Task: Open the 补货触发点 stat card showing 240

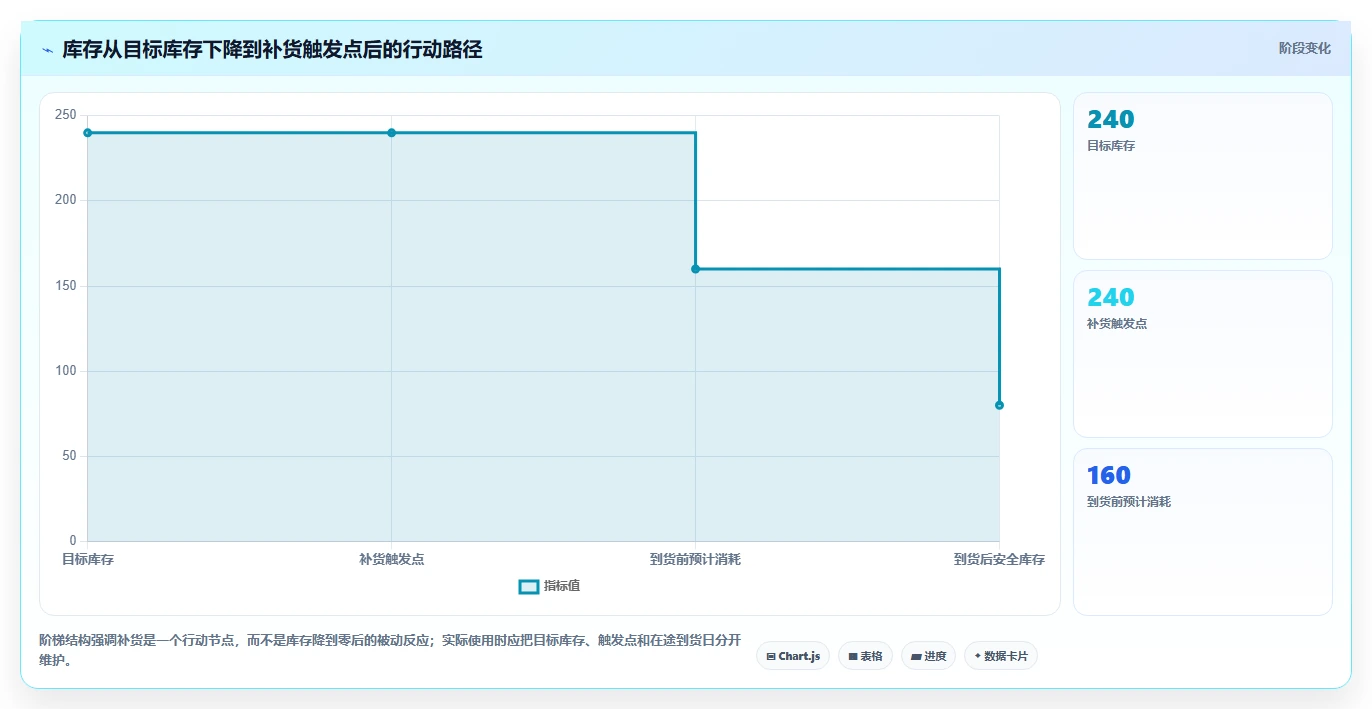Action: [1202, 354]
